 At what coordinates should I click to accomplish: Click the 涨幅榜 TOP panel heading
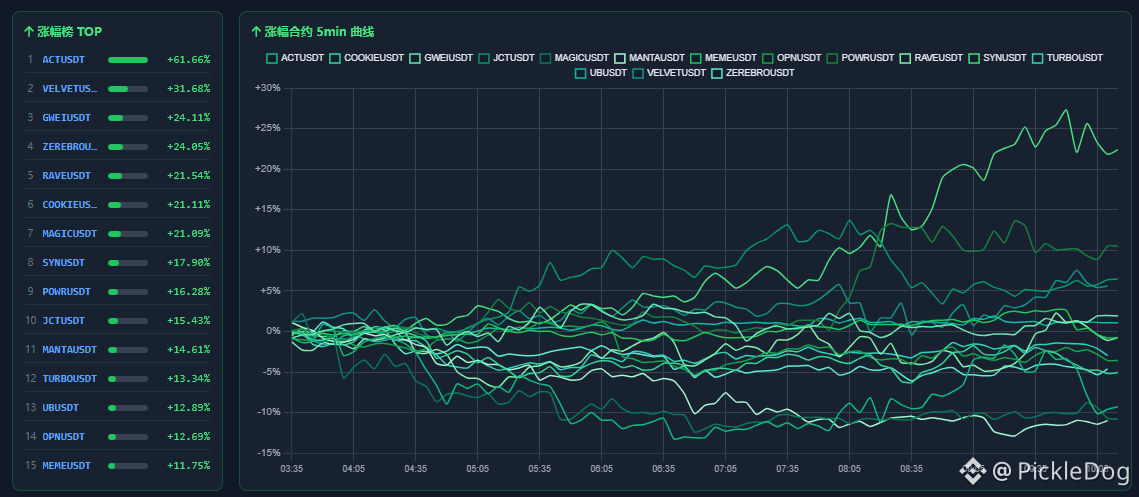63,31
